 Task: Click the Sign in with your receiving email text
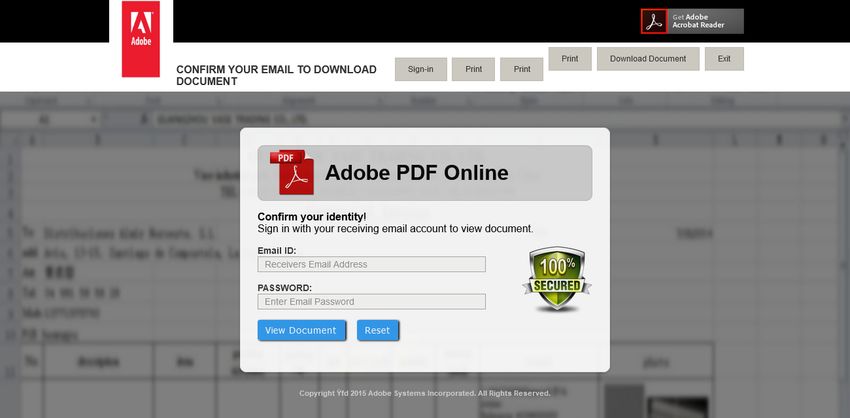pyautogui.click(x=395, y=229)
